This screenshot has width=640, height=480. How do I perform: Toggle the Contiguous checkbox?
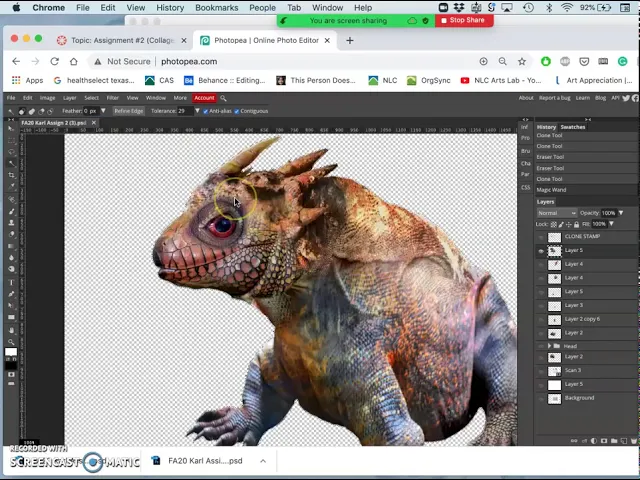(x=236, y=111)
